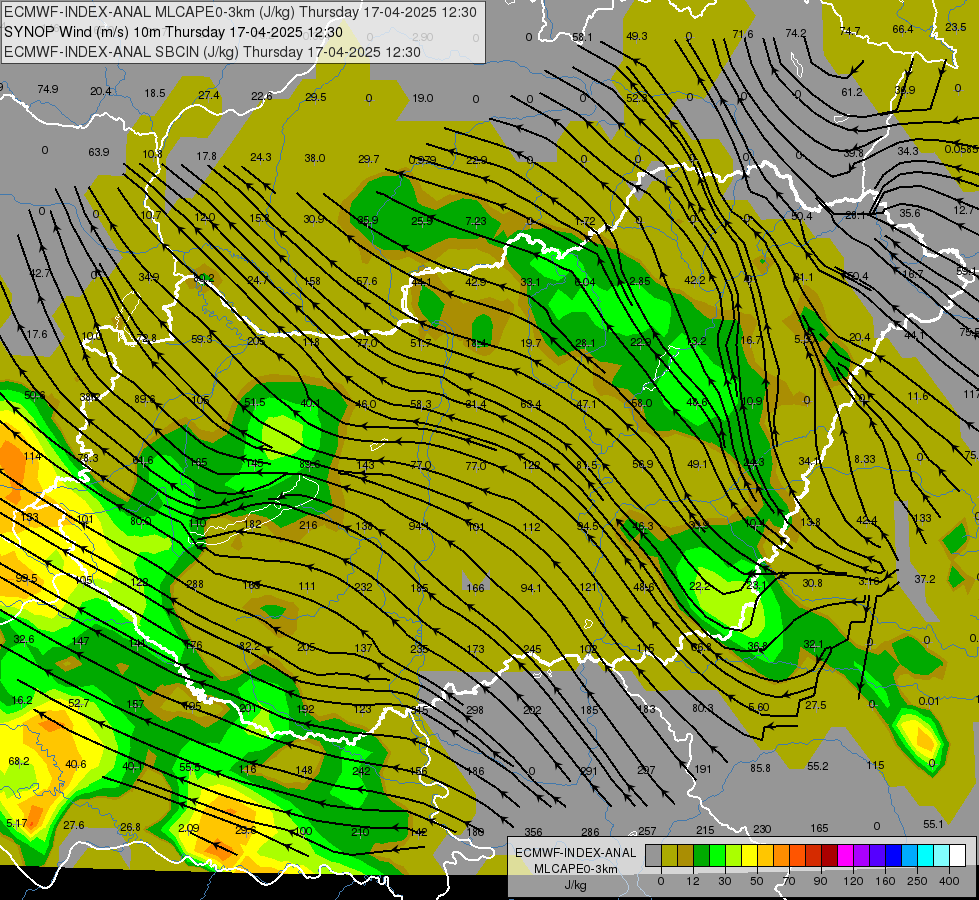Click the legend scale label 400
The width and height of the screenshot is (979, 900).
[x=949, y=881]
